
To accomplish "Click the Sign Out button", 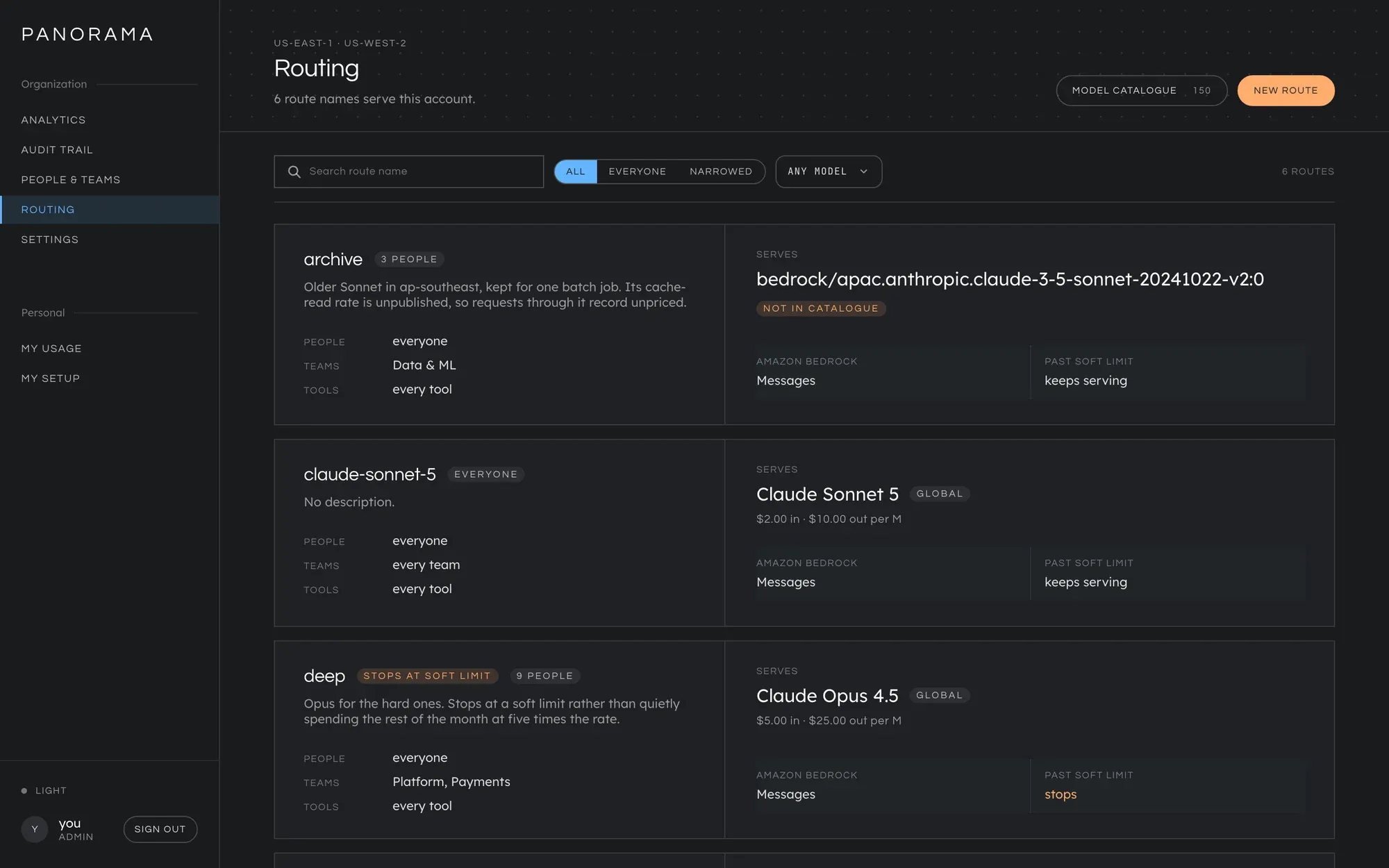I will (160, 829).
